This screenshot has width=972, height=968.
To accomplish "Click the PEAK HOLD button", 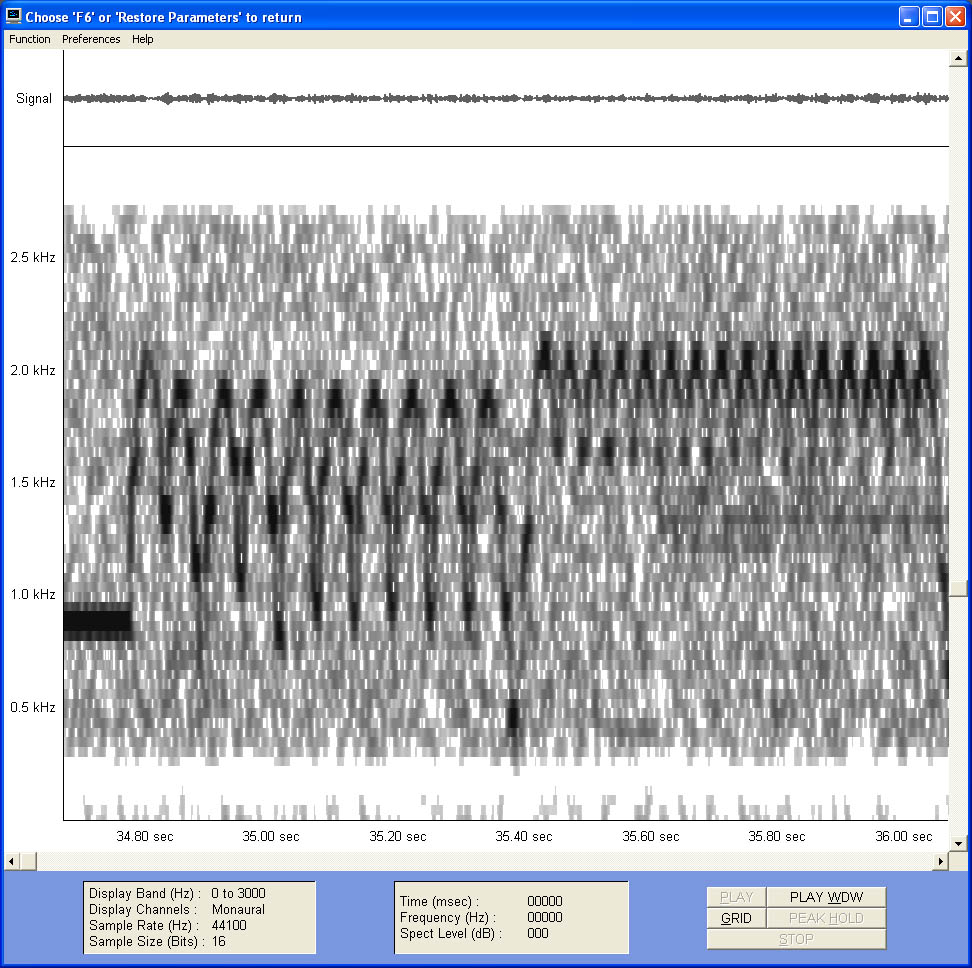I will [x=826, y=918].
